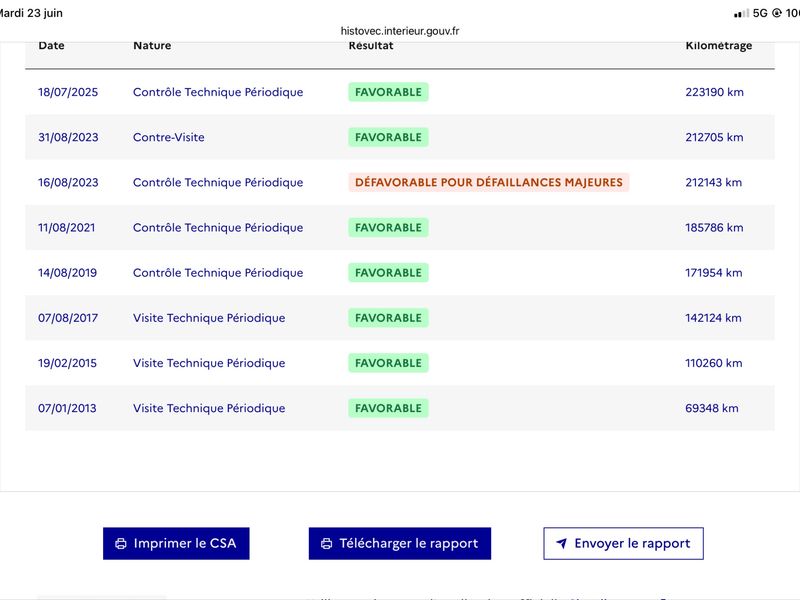The width and height of the screenshot is (800, 600).
Task: Select the 18/07/2025 Contrôle Technique row
Action: 400,92
